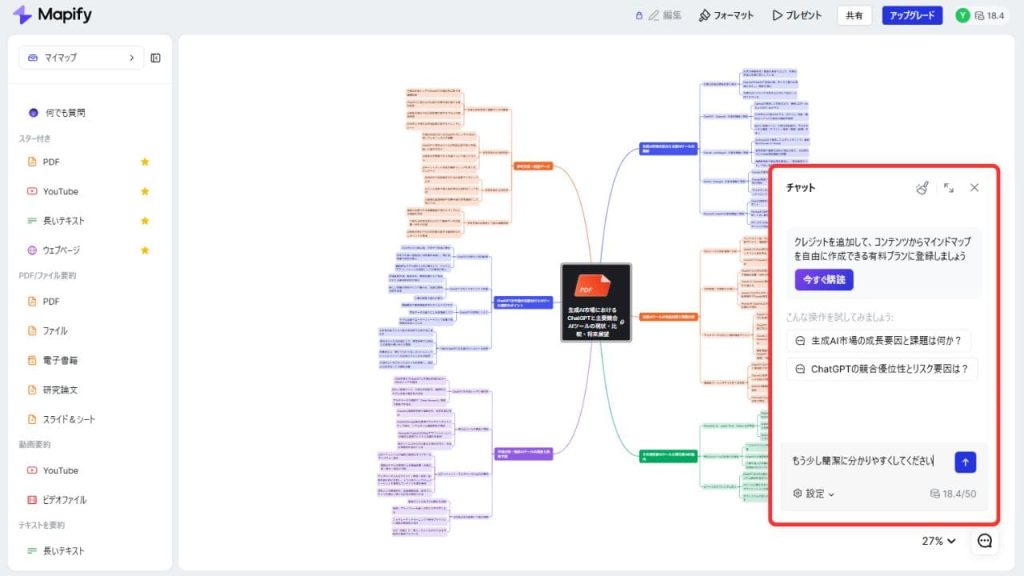This screenshot has width=1024, height=576.
Task: Open the user avatar Y
Action: 962,15
